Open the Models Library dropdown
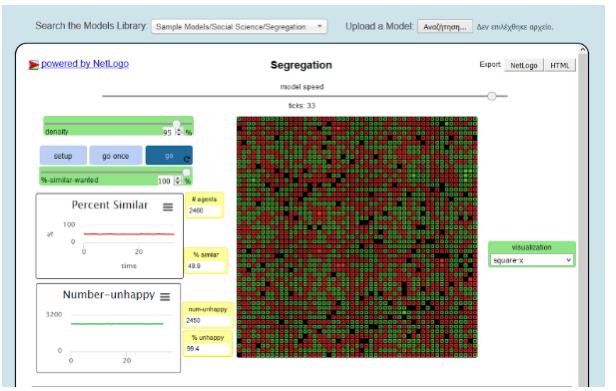Image resolution: width=616 pixels, height=391 pixels. point(239,27)
